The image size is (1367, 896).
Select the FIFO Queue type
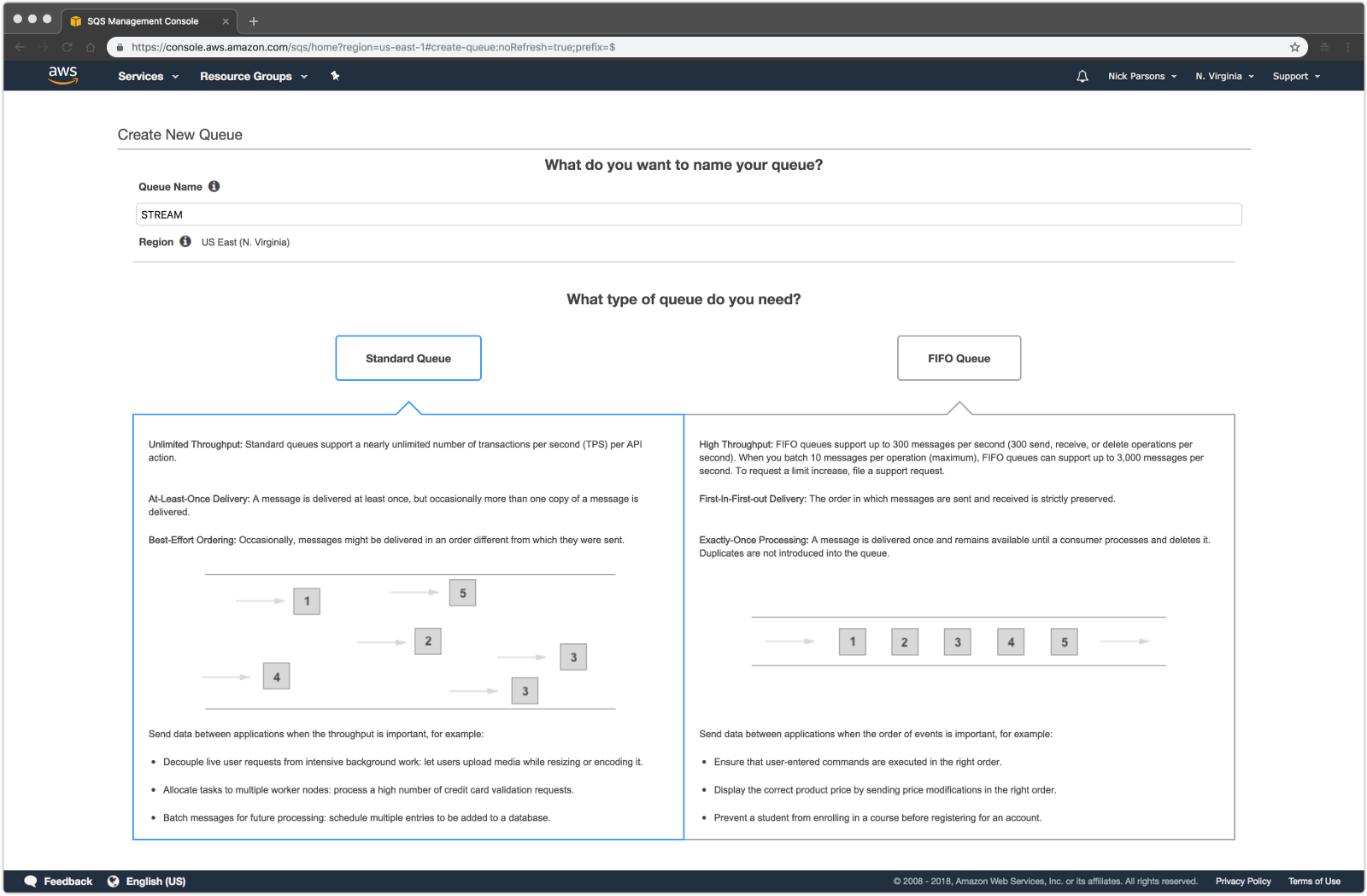click(959, 358)
